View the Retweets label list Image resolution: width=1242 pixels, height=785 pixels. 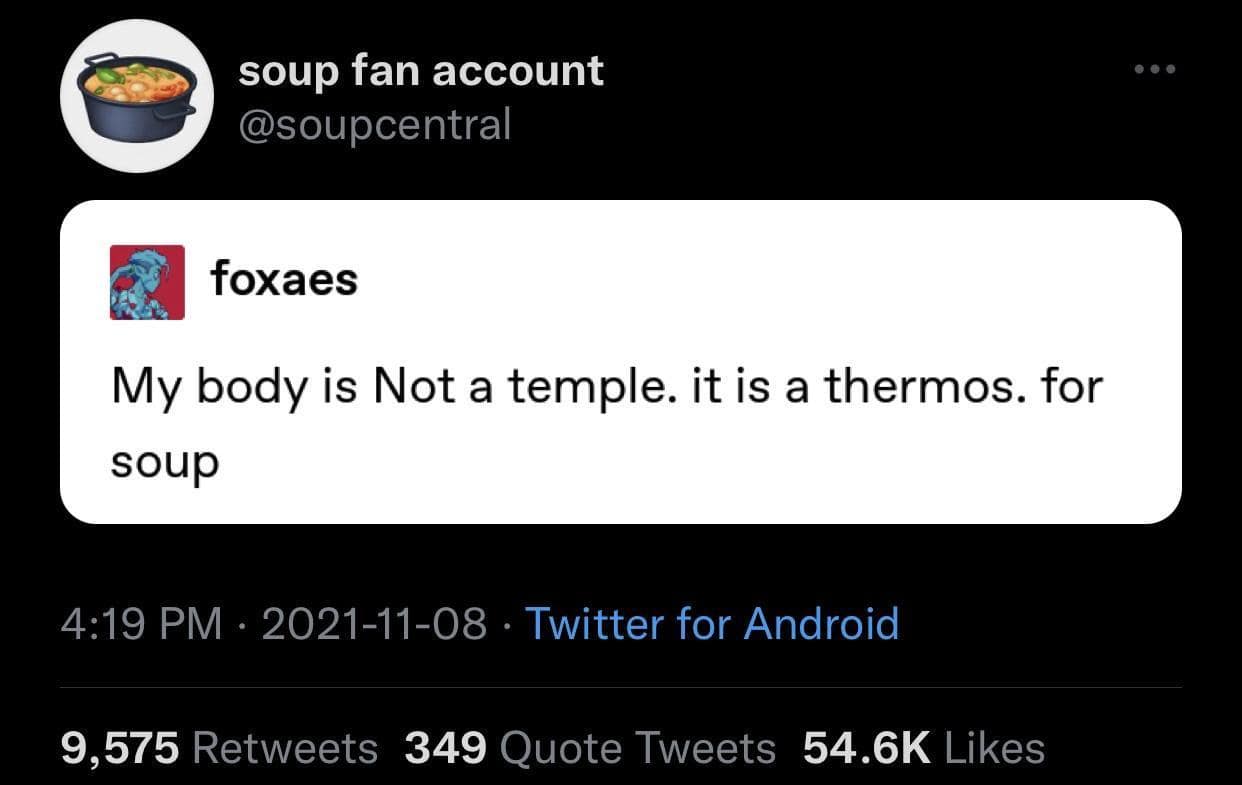pyautogui.click(x=283, y=747)
